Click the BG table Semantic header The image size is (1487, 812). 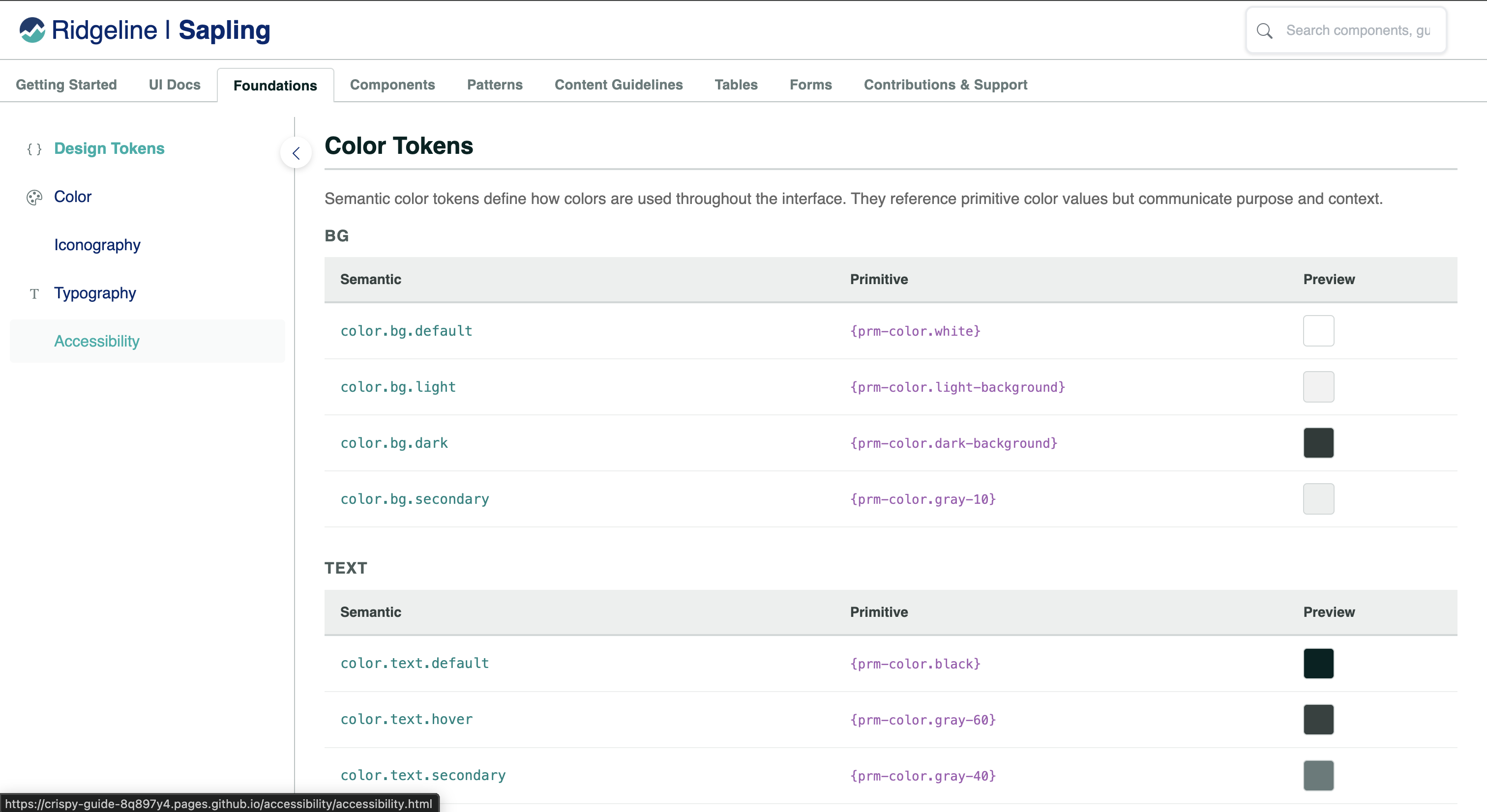371,279
